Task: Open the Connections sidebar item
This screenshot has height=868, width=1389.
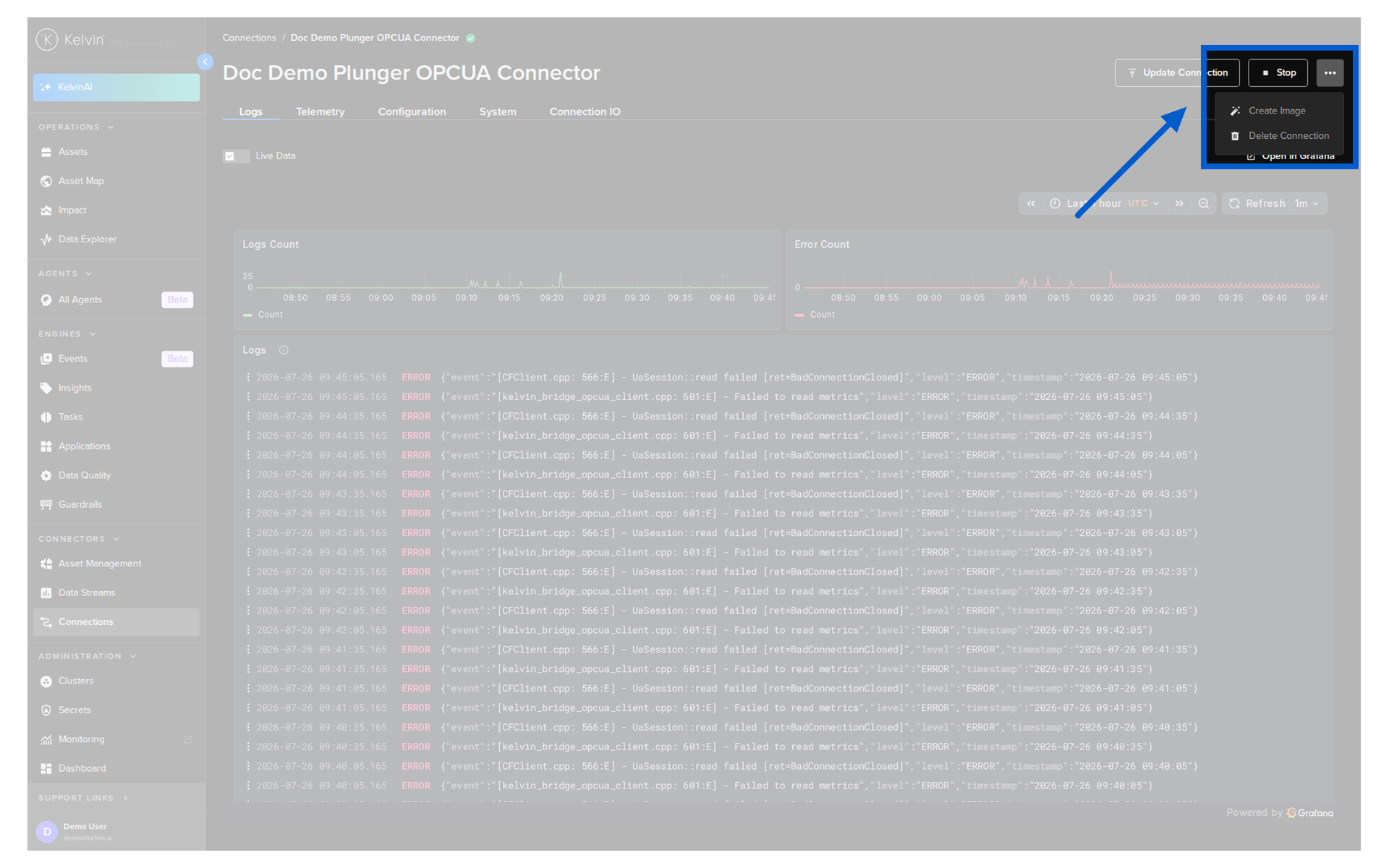Action: pos(116,622)
